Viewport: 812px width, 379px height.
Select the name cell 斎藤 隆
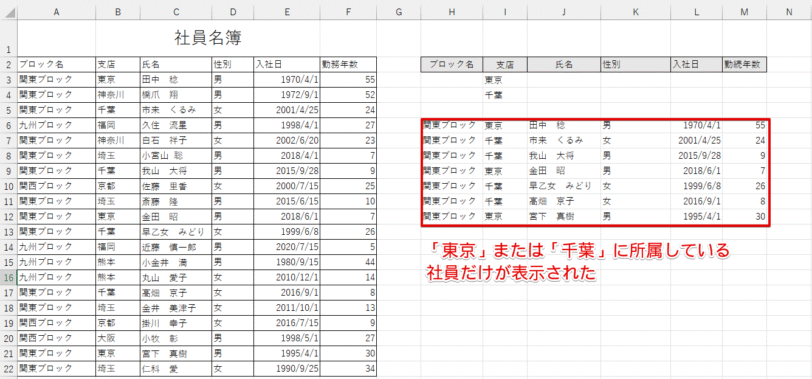coord(176,201)
